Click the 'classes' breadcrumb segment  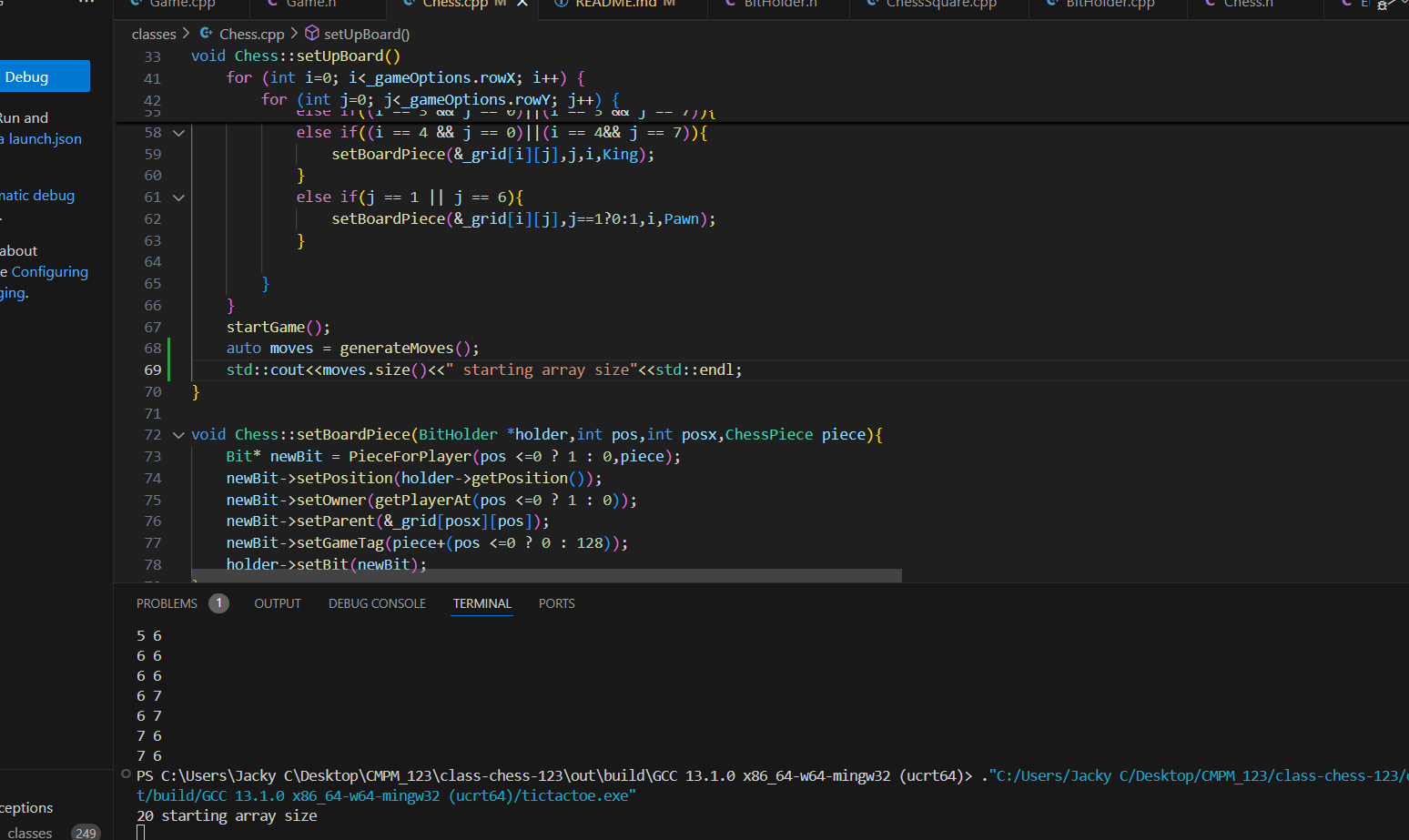tap(154, 34)
